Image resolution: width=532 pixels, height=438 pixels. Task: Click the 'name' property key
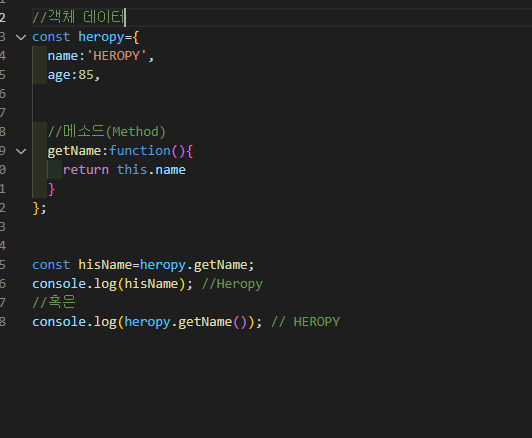point(63,56)
